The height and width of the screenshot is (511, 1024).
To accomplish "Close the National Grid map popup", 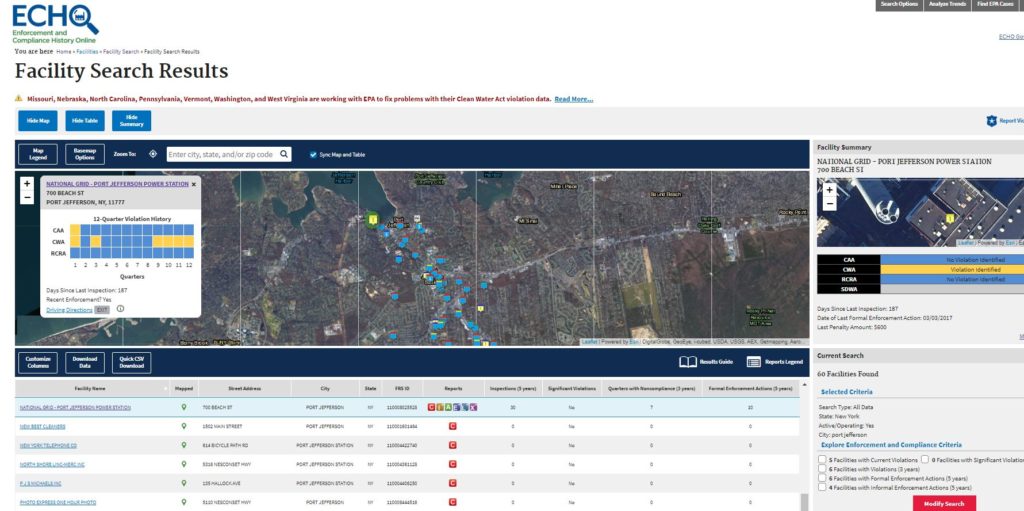I will tap(193, 184).
